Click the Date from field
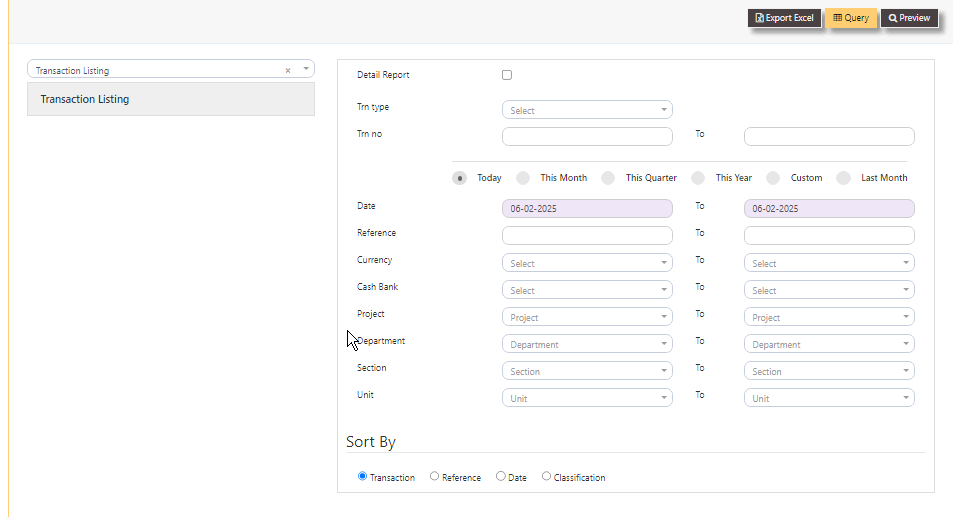Viewport: 953px width, 517px height. (587, 209)
